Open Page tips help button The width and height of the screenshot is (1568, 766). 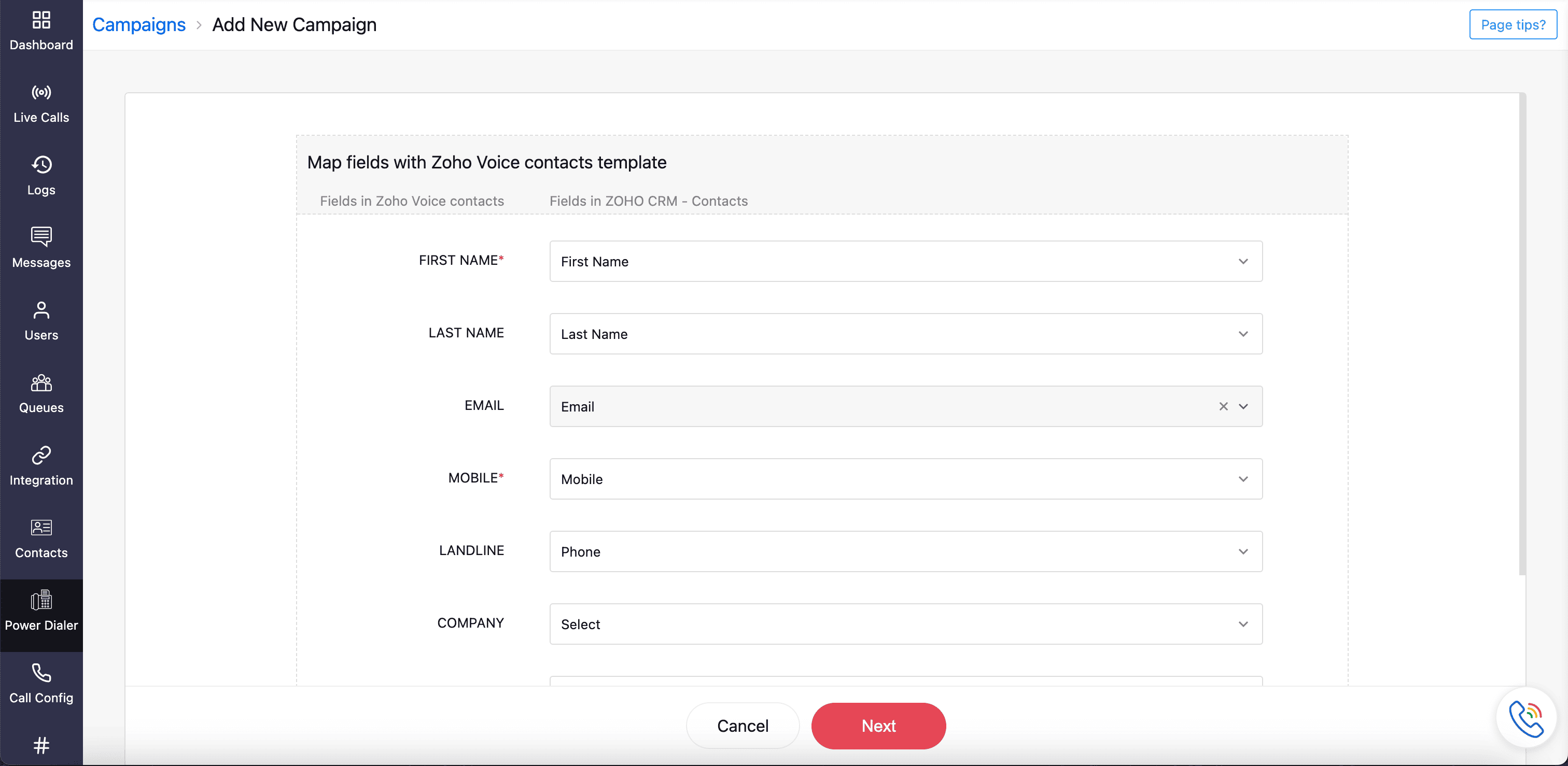pyautogui.click(x=1513, y=25)
